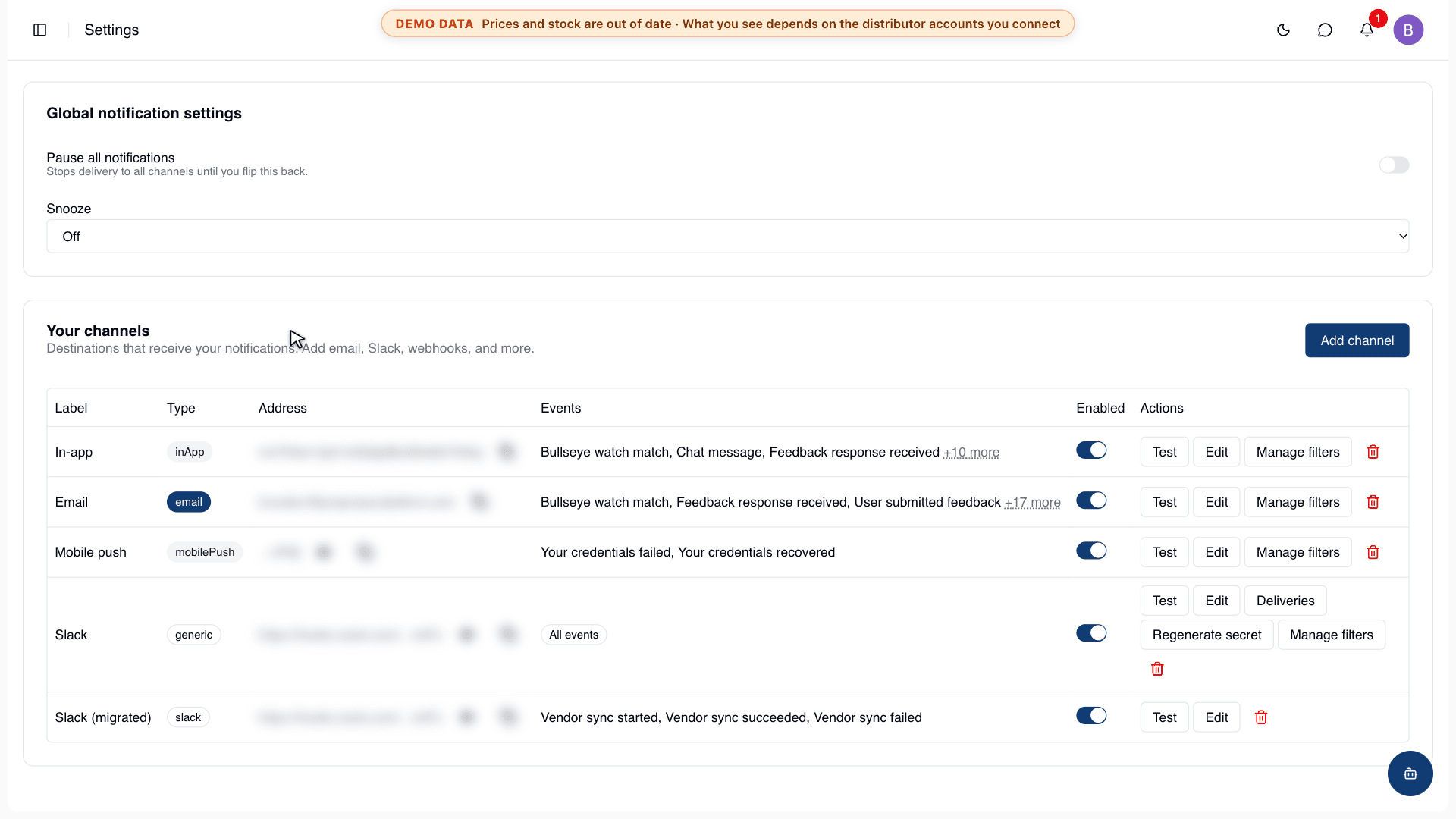The width and height of the screenshot is (1456, 819).
Task: Edit the Email channel
Action: click(1216, 502)
